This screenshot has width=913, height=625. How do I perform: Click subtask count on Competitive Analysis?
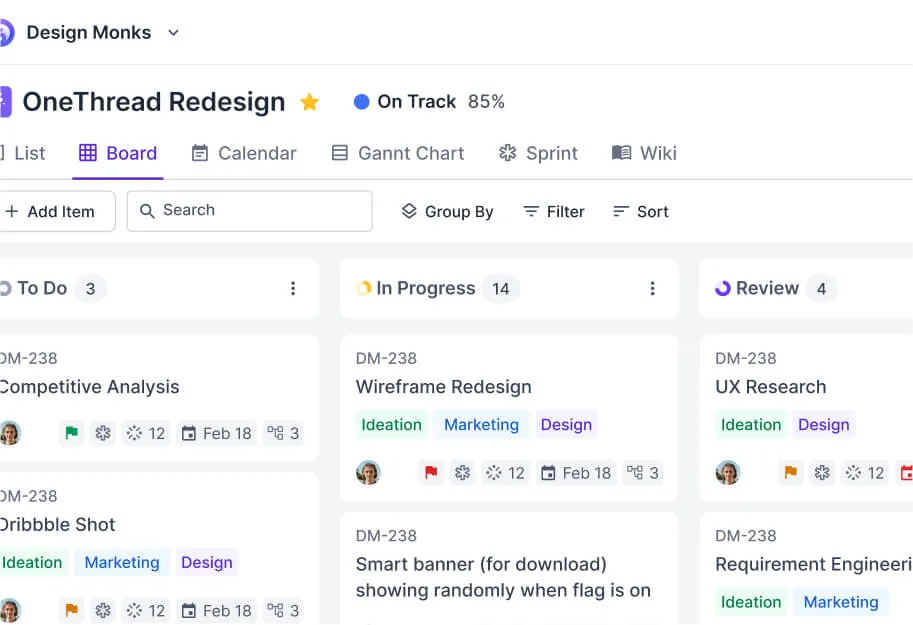coord(283,433)
